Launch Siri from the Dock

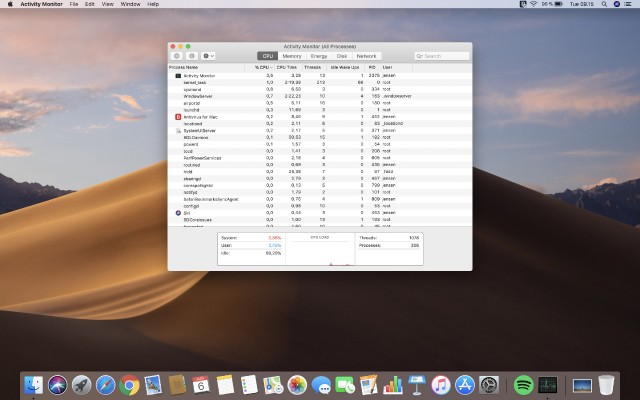58,385
